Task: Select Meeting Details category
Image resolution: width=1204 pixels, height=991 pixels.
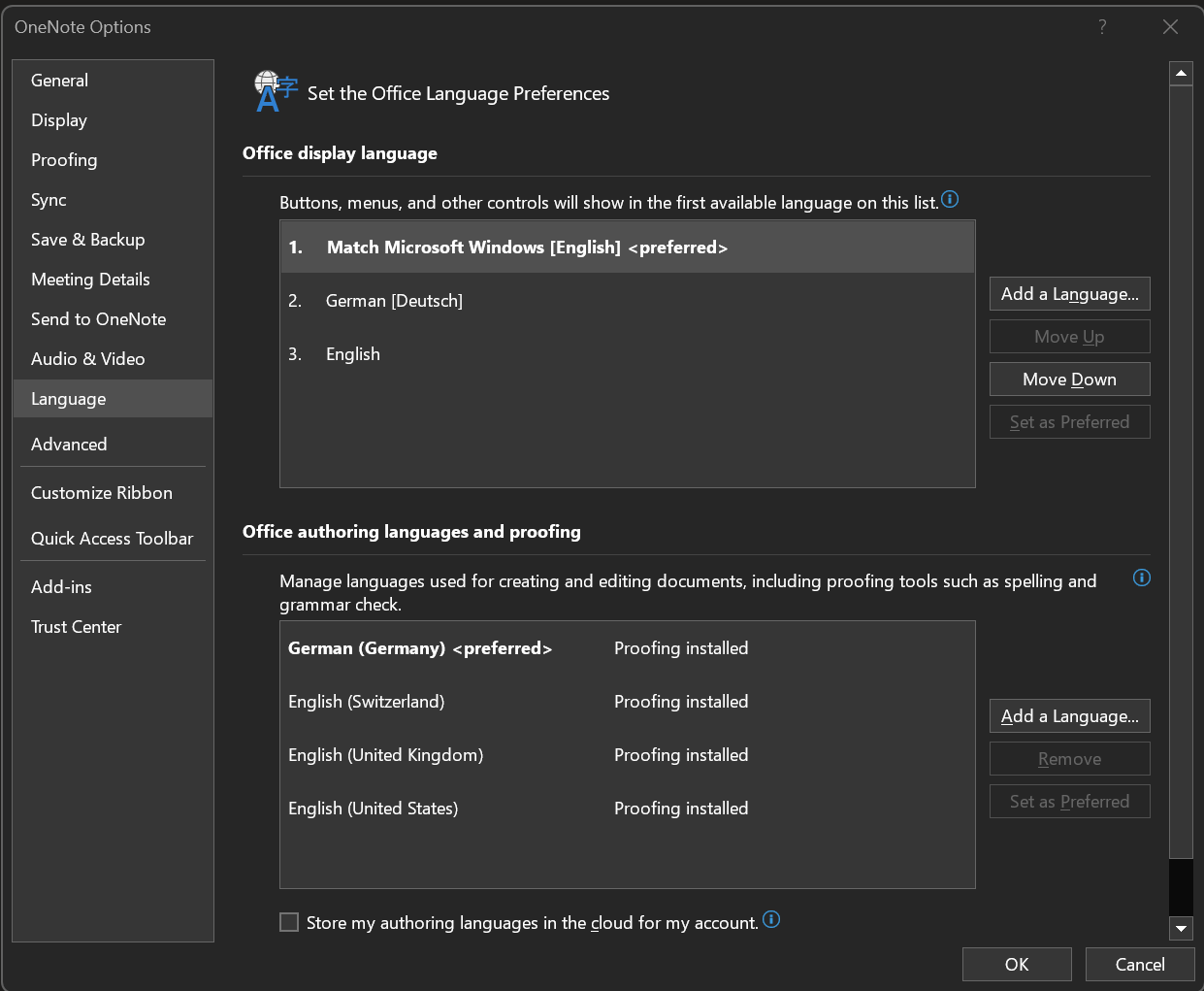Action: click(113, 280)
